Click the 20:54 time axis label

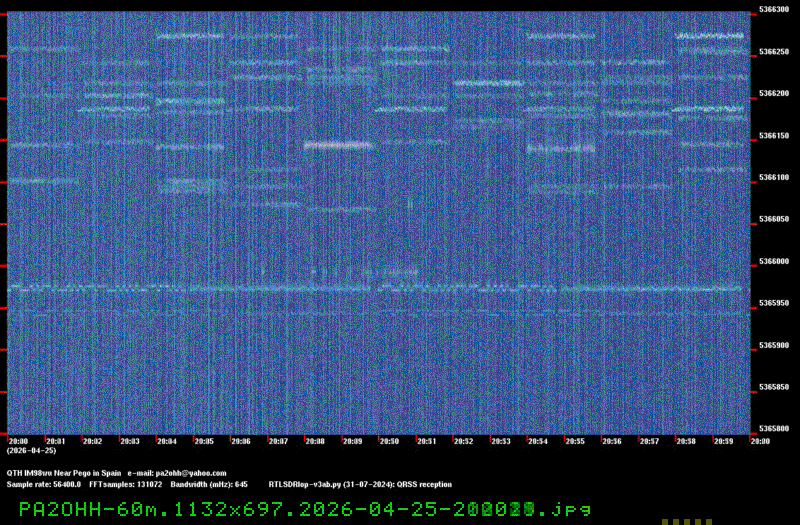click(538, 441)
